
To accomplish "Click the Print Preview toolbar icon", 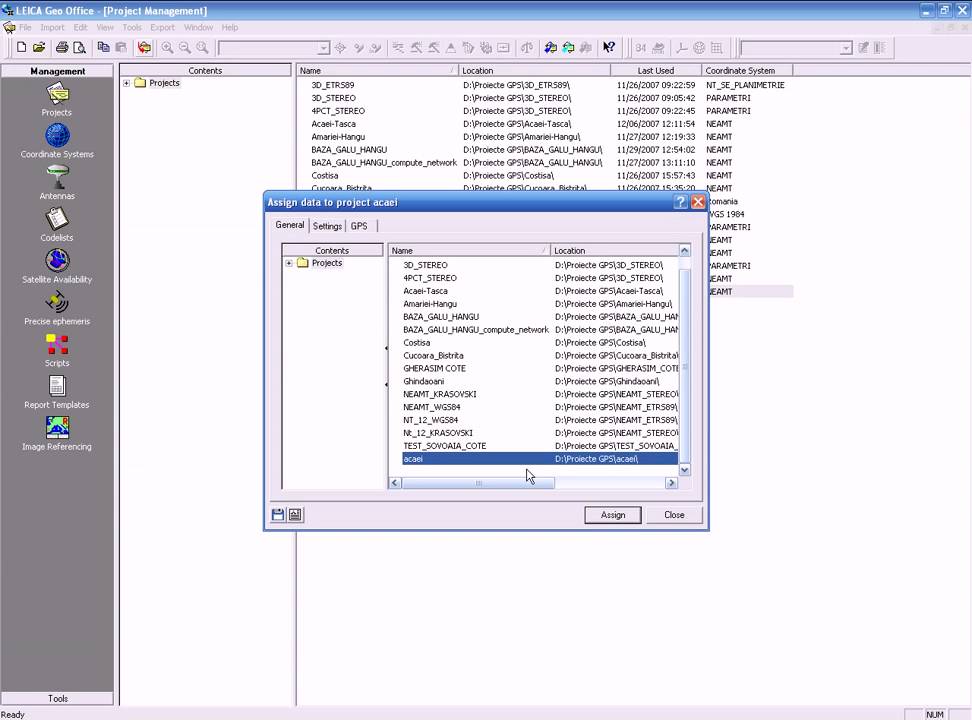I will (79, 48).
